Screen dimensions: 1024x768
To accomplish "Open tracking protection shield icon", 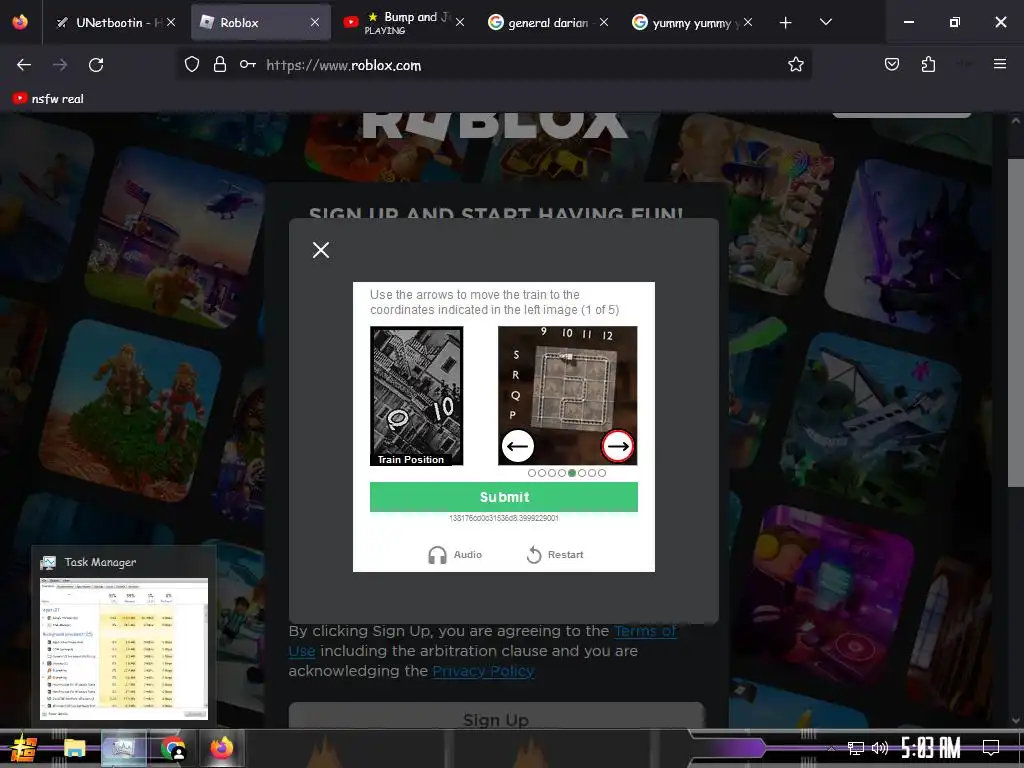I will pyautogui.click(x=191, y=65).
